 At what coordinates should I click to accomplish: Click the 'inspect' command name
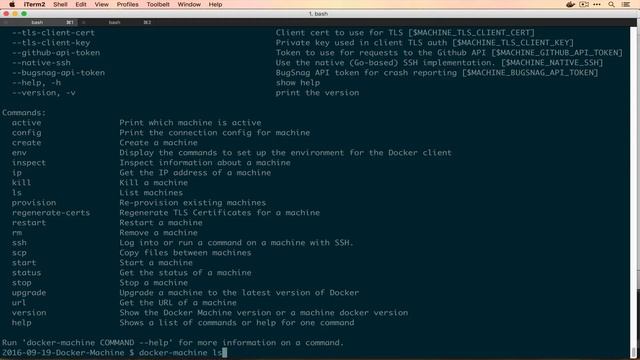pyautogui.click(x=29, y=162)
